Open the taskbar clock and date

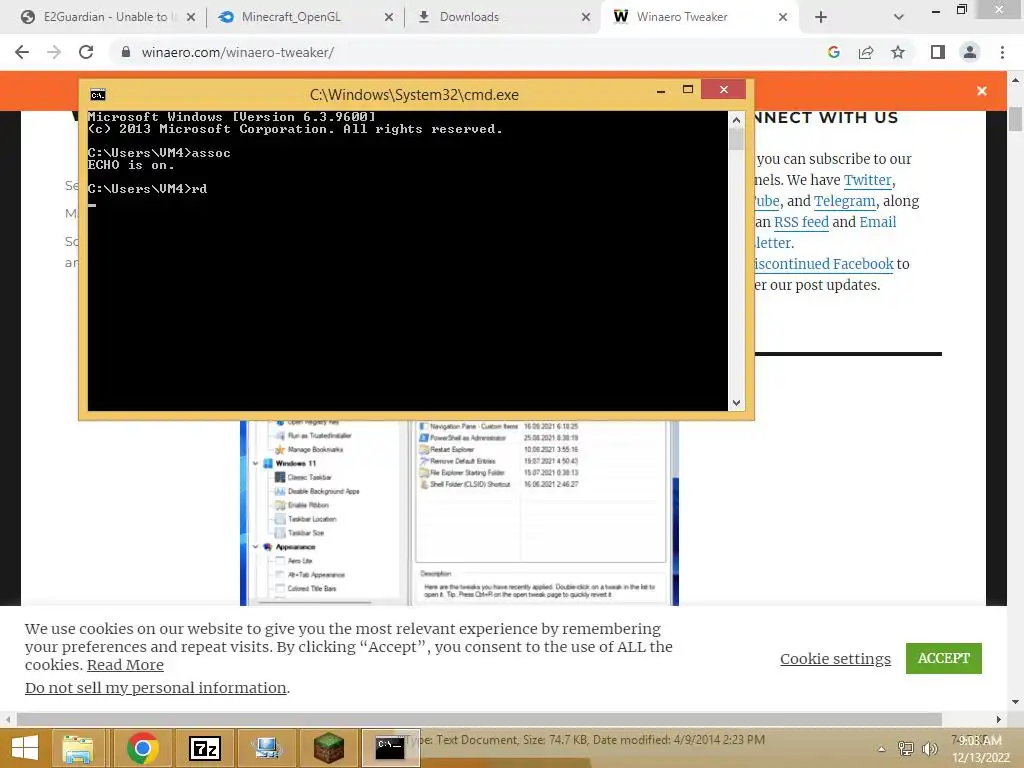click(980, 749)
